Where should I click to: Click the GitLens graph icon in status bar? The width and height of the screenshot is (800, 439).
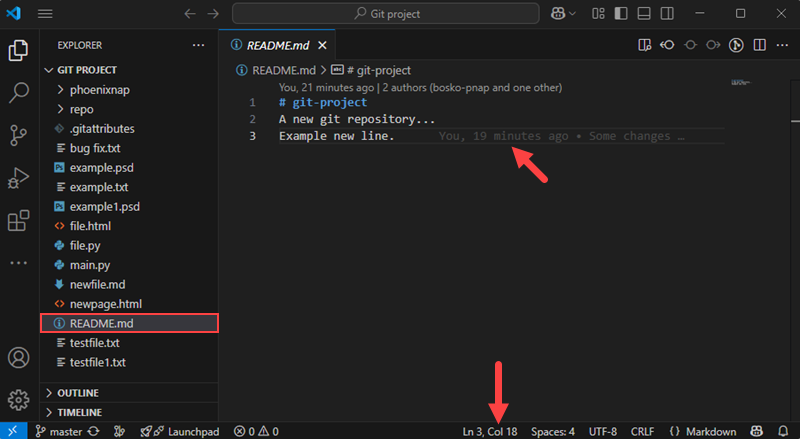pos(119,431)
